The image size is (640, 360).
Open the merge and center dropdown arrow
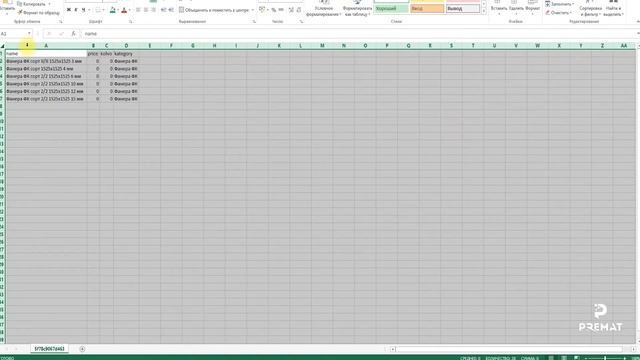(253, 10)
